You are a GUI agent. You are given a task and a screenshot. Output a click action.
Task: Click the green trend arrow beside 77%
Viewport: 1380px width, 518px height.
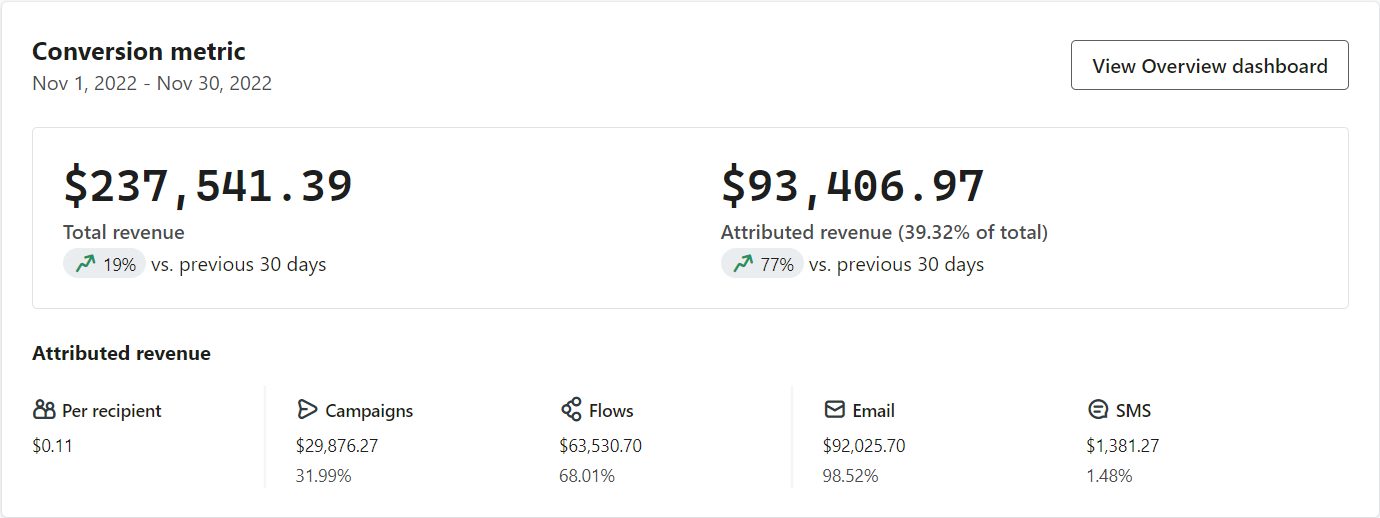click(x=743, y=264)
